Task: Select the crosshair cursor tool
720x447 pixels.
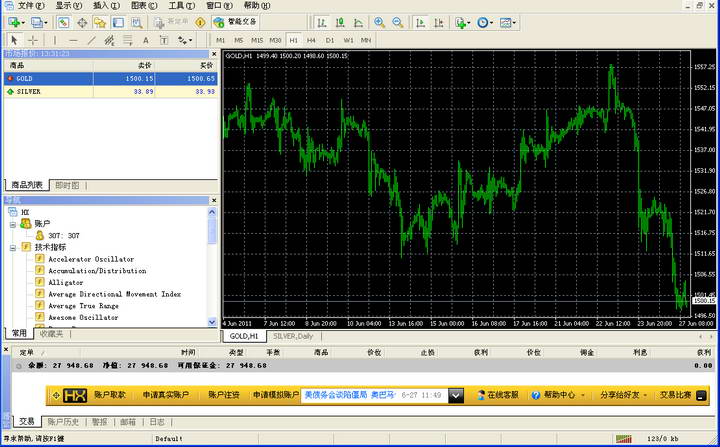Action: pos(33,40)
